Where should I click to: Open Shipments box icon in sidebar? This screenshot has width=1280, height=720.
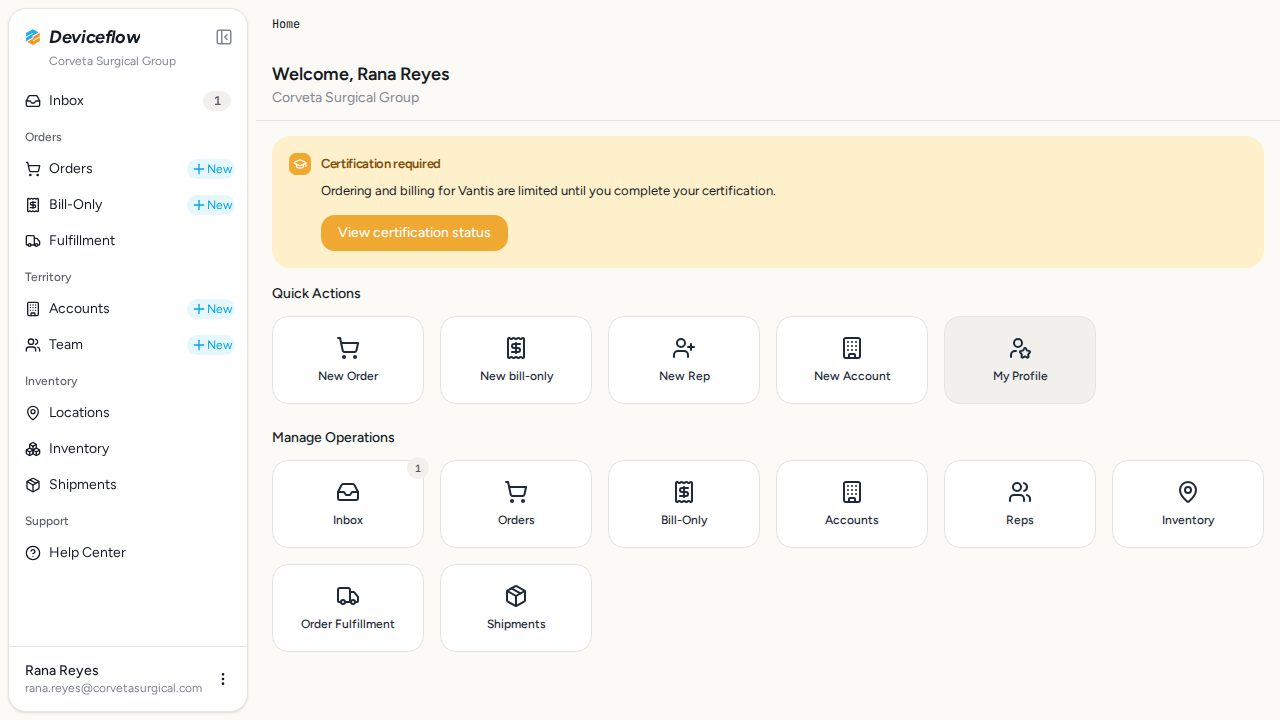click(x=33, y=485)
